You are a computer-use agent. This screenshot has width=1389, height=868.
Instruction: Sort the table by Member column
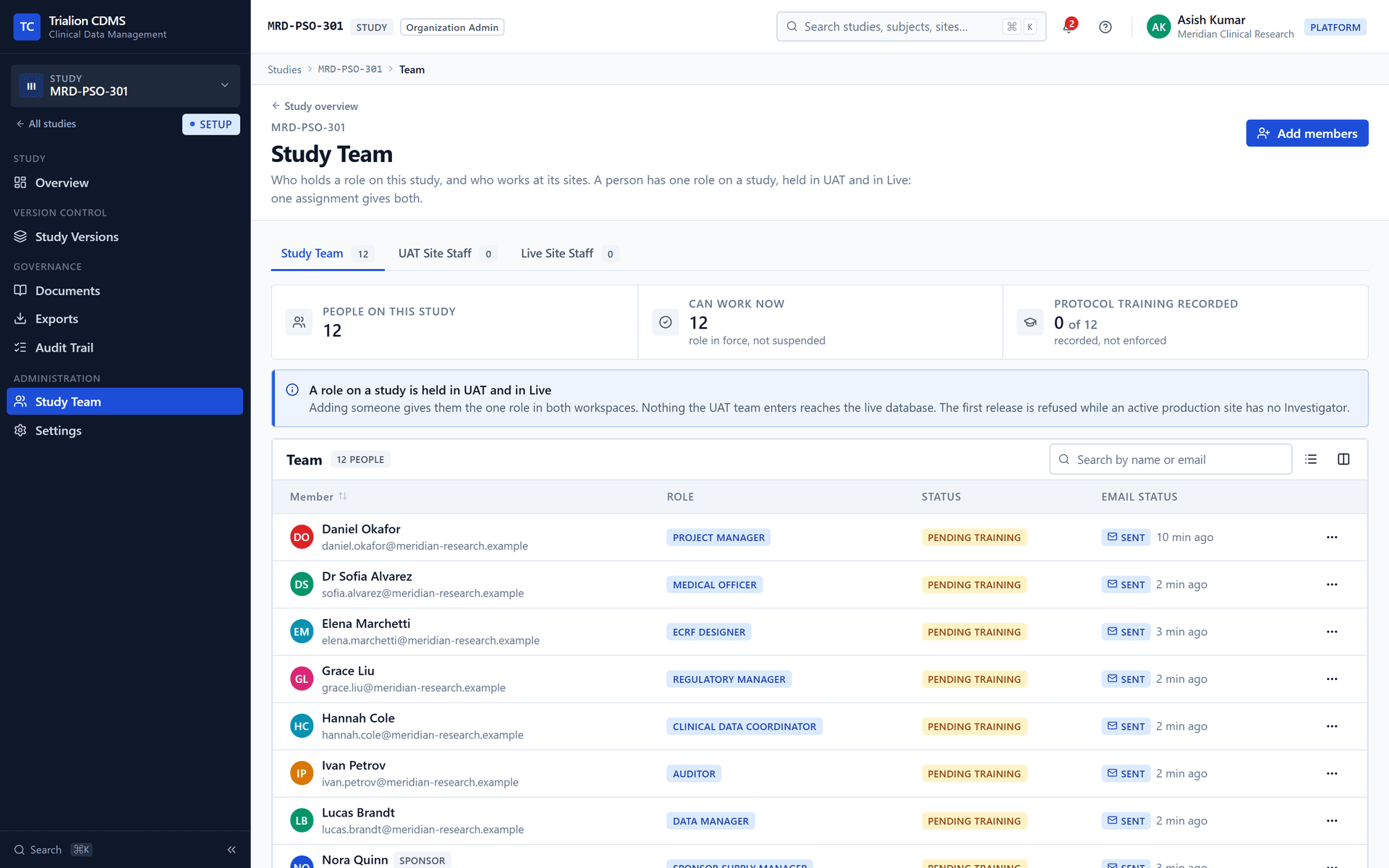tap(318, 497)
